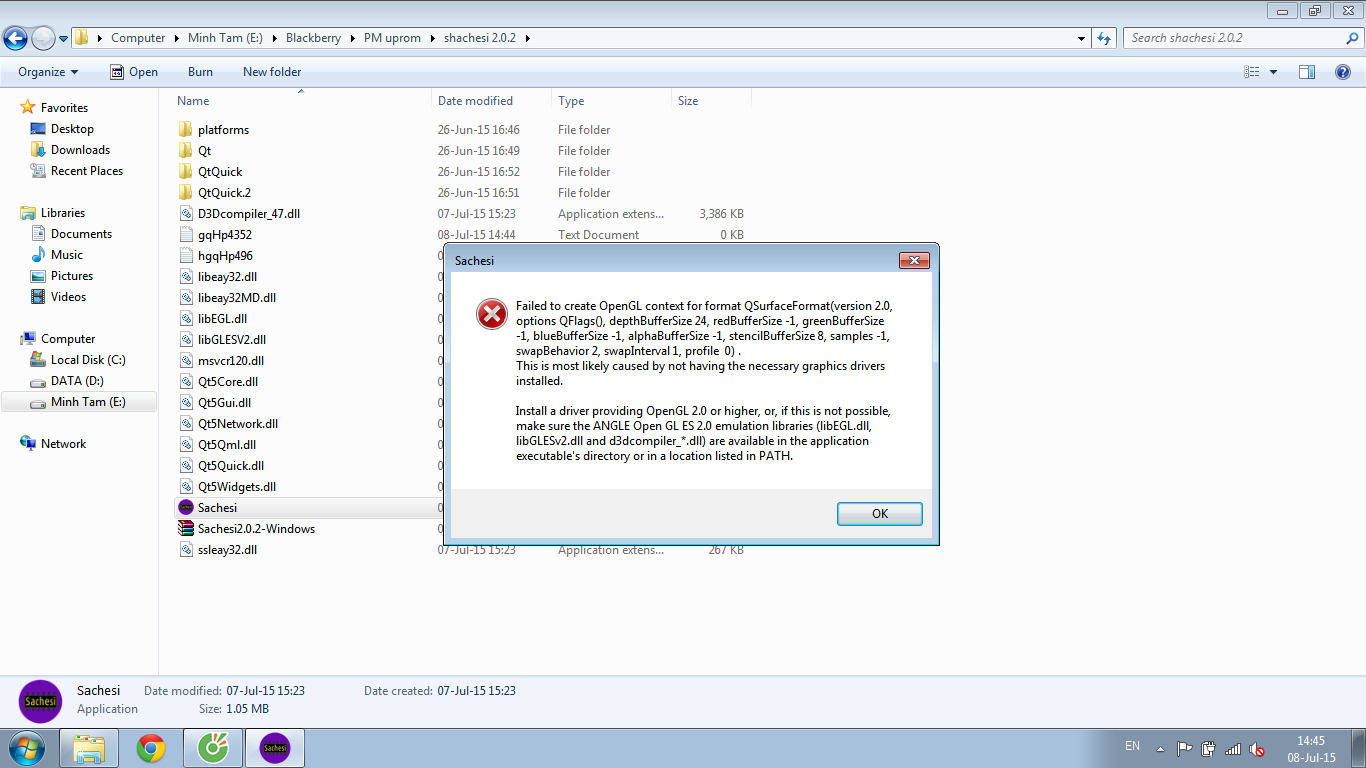Image resolution: width=1366 pixels, height=768 pixels.
Task: Click OK in the Sachesi error dialog
Action: click(879, 513)
